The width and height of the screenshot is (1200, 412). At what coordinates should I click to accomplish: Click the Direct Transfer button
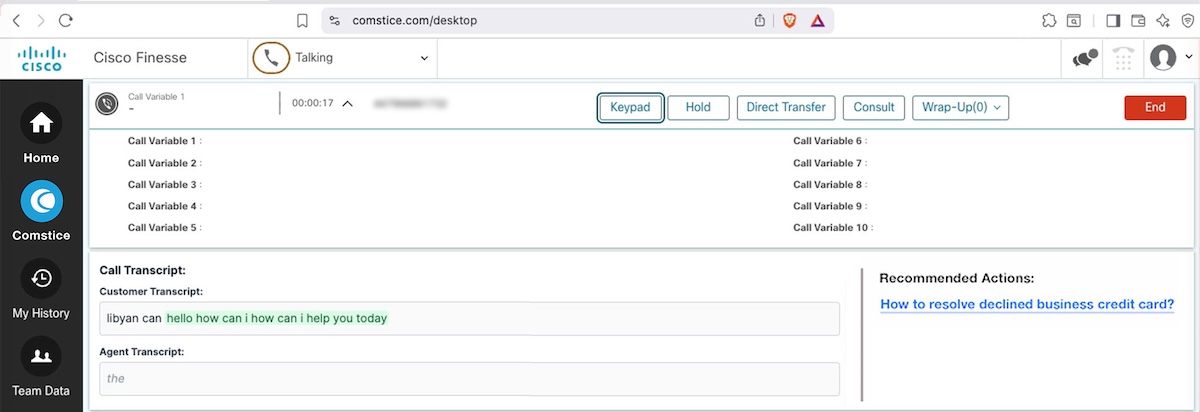pyautogui.click(x=786, y=107)
